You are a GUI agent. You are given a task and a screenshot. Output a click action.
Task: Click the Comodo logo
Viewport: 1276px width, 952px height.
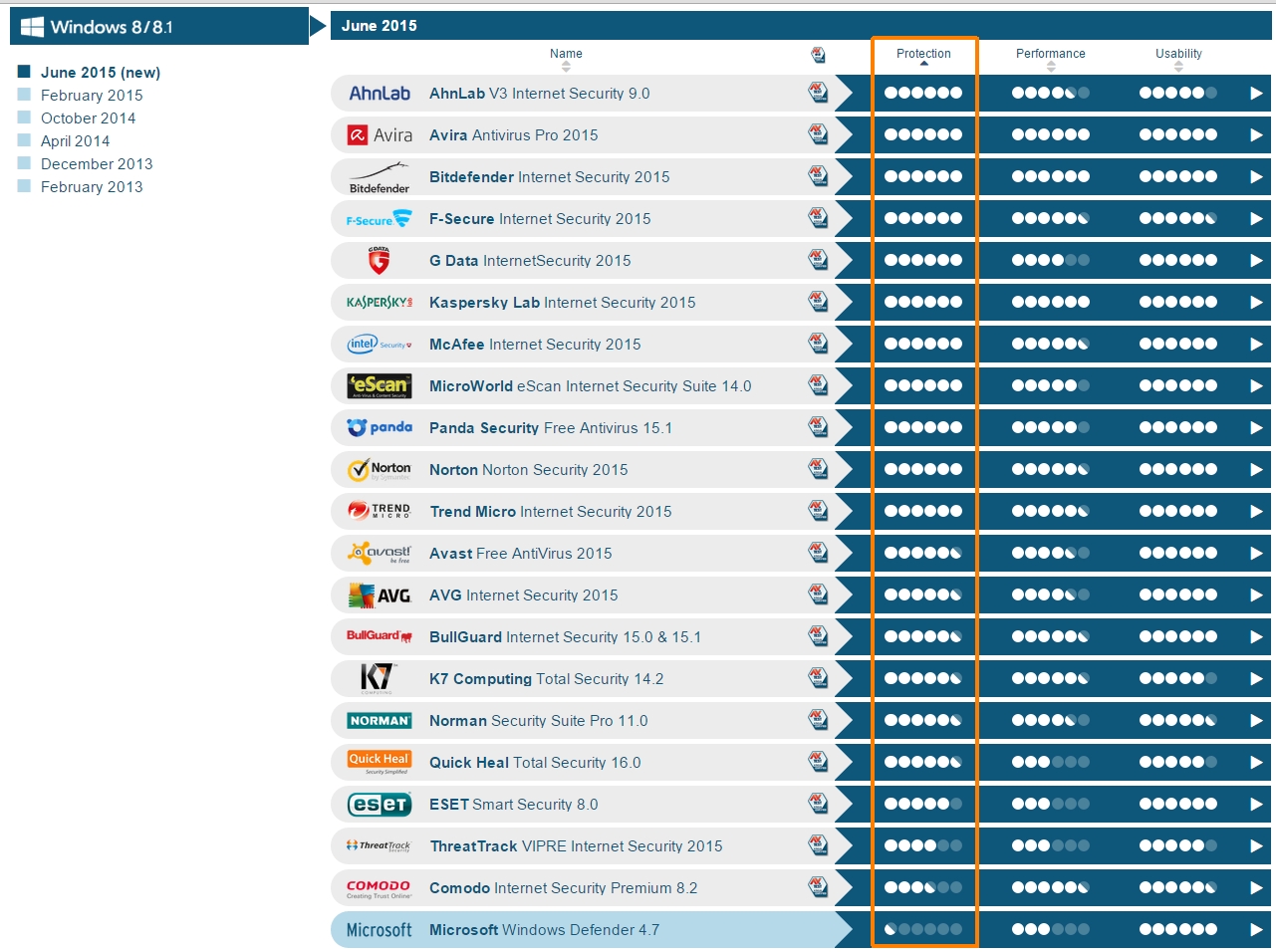tap(379, 888)
